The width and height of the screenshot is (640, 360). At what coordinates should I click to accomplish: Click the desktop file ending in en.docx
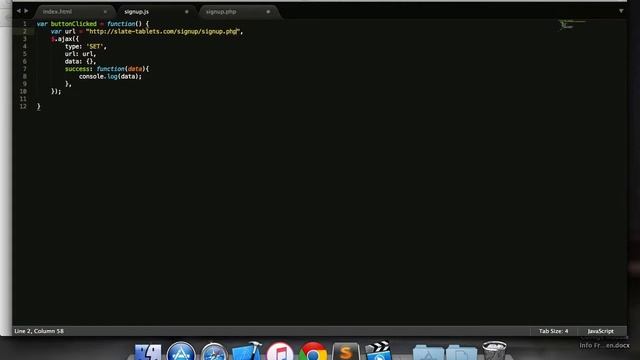(604, 345)
